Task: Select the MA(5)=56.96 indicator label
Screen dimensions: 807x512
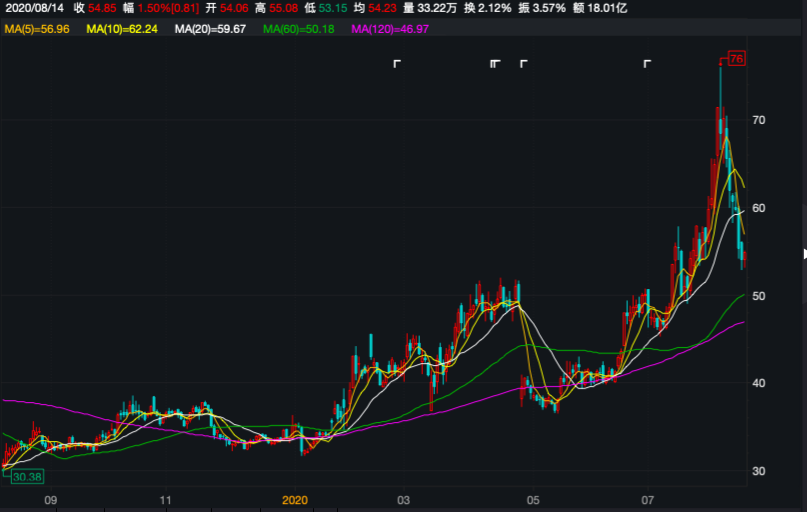Action: tap(37, 30)
